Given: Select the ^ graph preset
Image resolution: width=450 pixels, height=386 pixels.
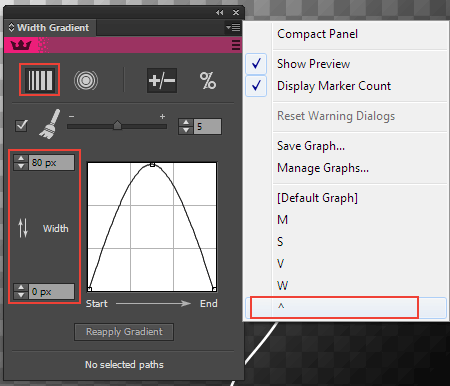Looking at the screenshot, I should 345,307.
